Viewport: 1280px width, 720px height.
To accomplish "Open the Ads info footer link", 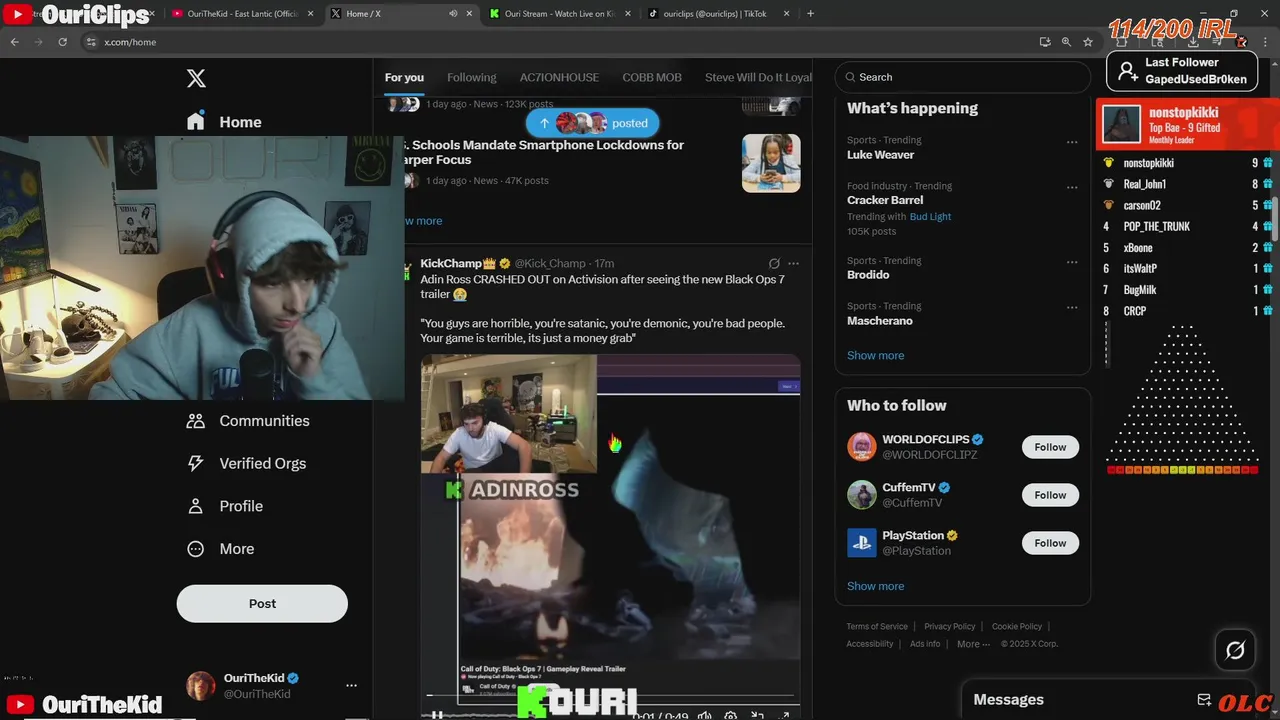I will click(x=925, y=644).
